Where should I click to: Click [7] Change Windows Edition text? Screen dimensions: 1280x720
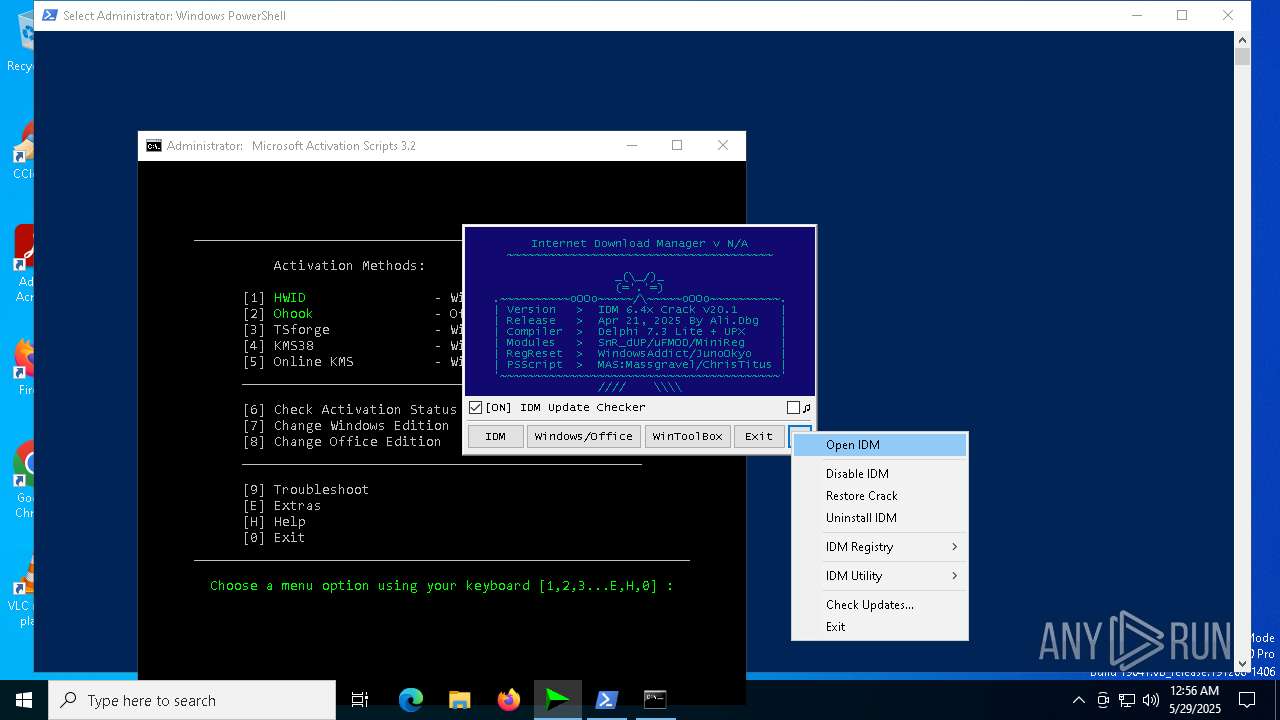[x=346, y=426]
